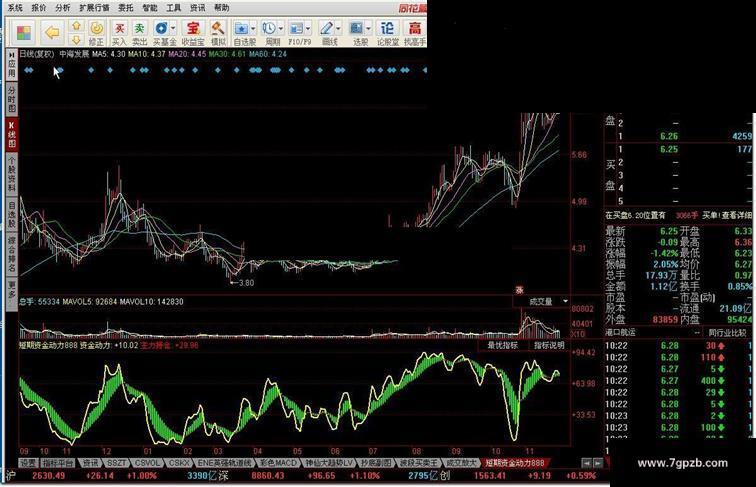The image size is (756, 487).
Task: Expand the 画线 dropdown arrow
Action: (x=338, y=28)
